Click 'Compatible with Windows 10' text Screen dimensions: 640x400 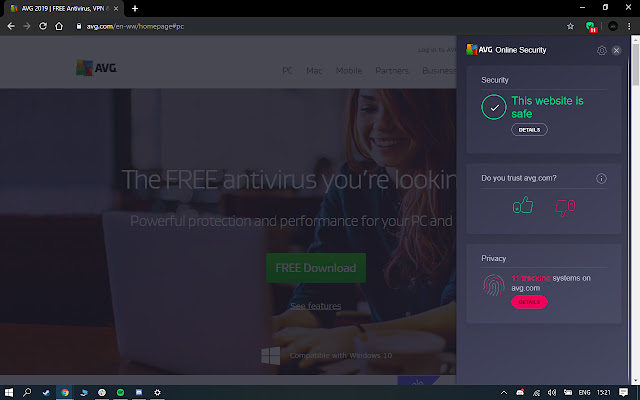click(341, 356)
